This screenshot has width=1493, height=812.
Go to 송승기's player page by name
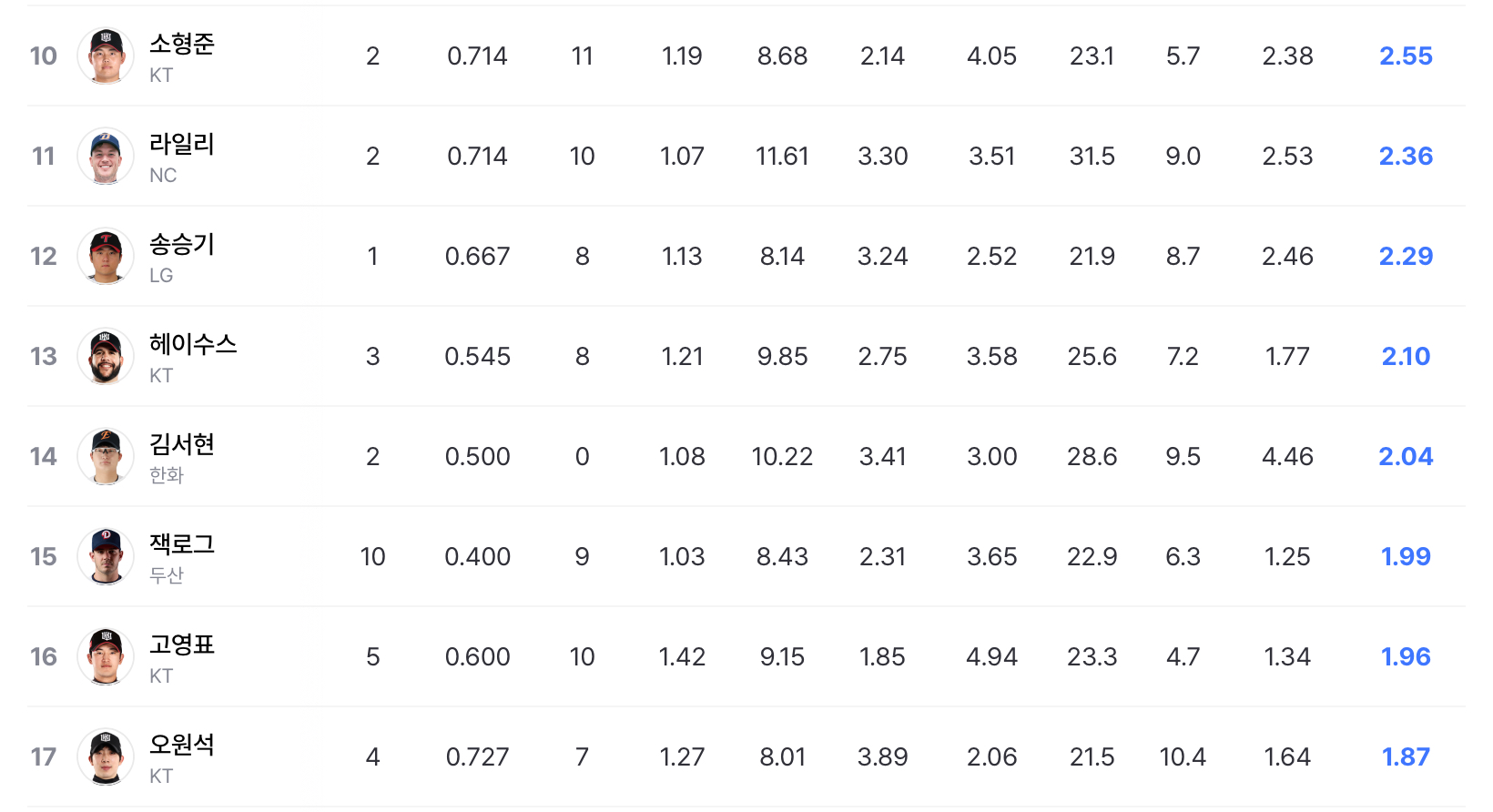[182, 244]
